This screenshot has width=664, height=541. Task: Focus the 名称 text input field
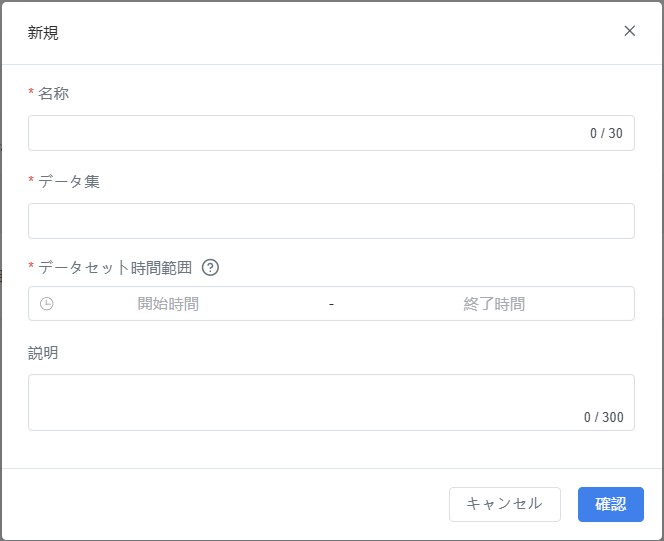300,133
